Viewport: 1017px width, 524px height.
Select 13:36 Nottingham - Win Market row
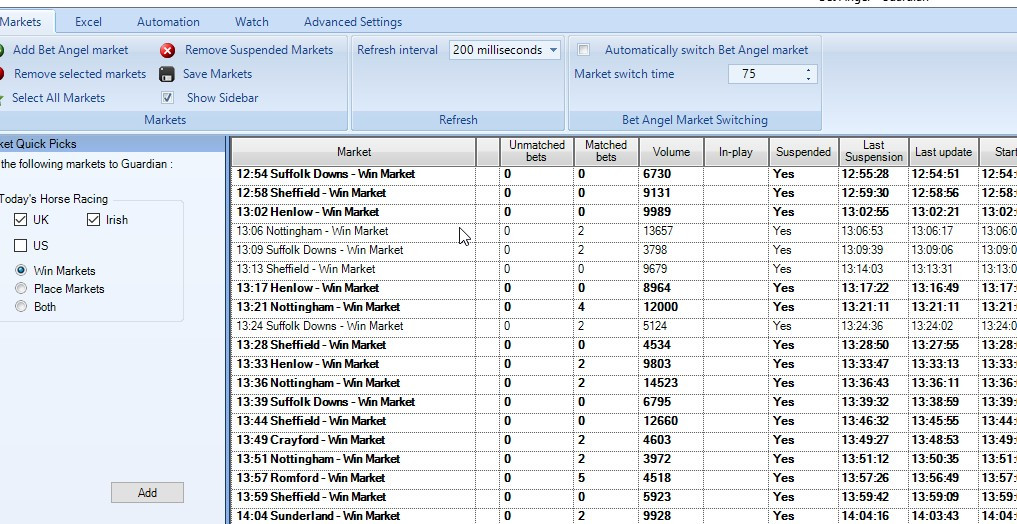(624, 383)
